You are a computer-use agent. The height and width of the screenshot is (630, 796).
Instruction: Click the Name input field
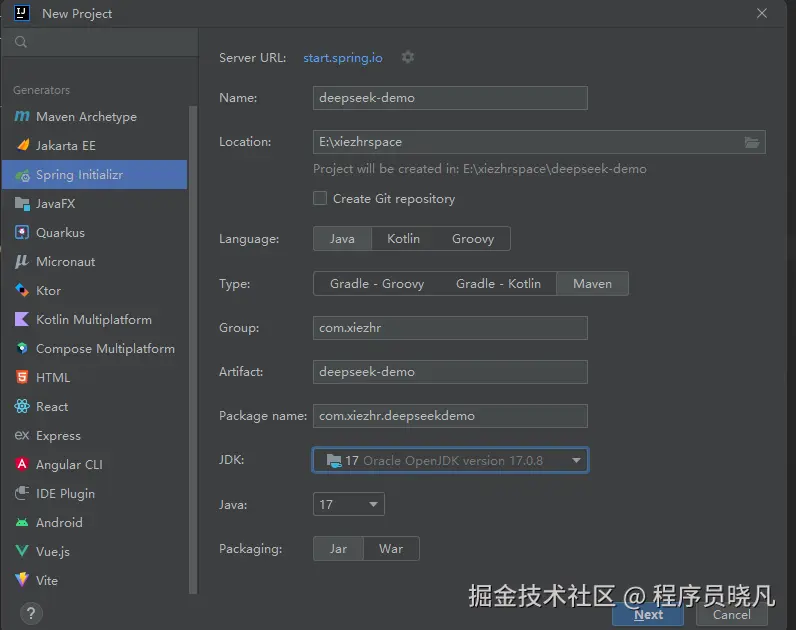pos(450,98)
